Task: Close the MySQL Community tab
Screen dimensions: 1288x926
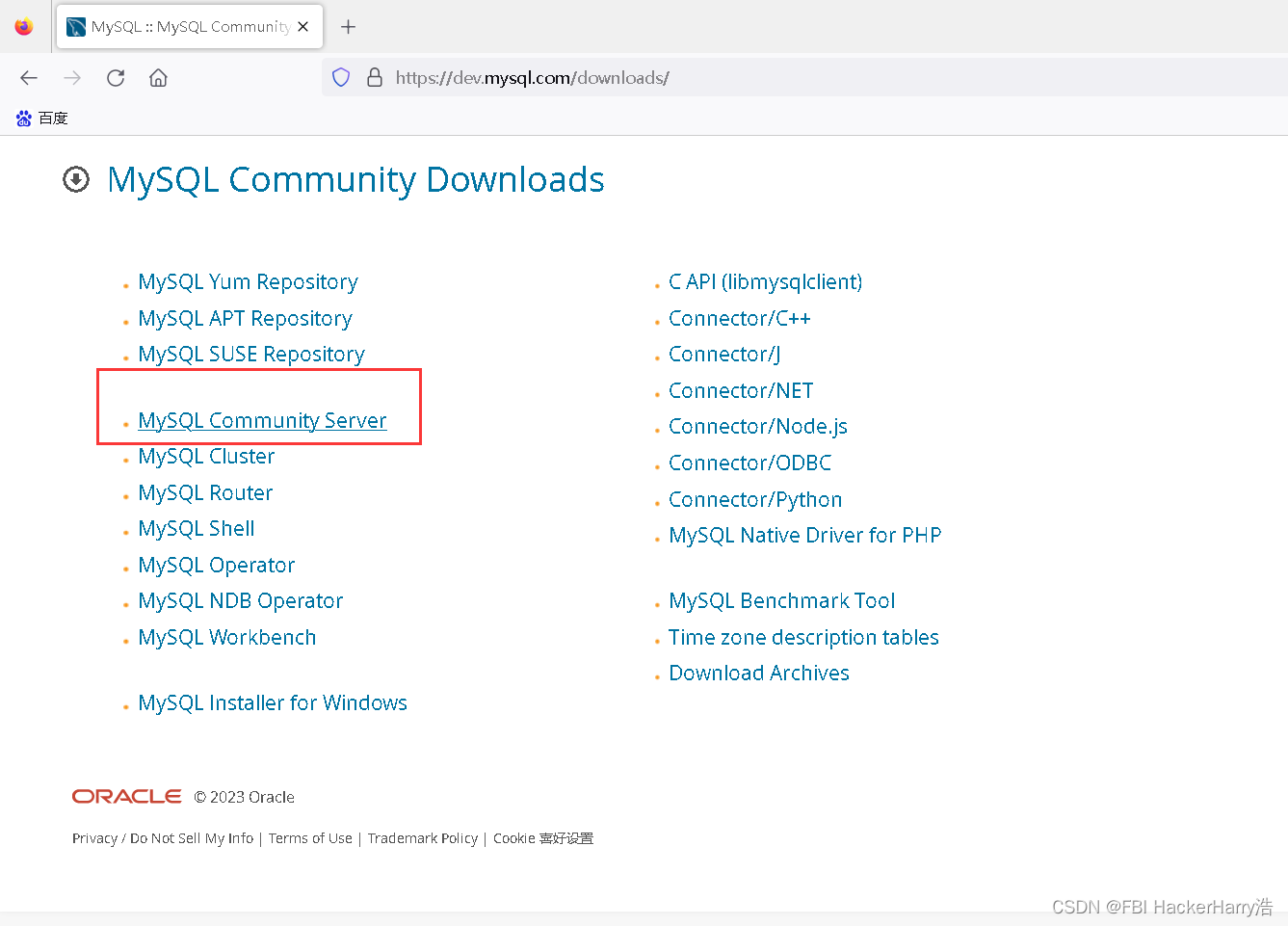Action: click(x=303, y=27)
